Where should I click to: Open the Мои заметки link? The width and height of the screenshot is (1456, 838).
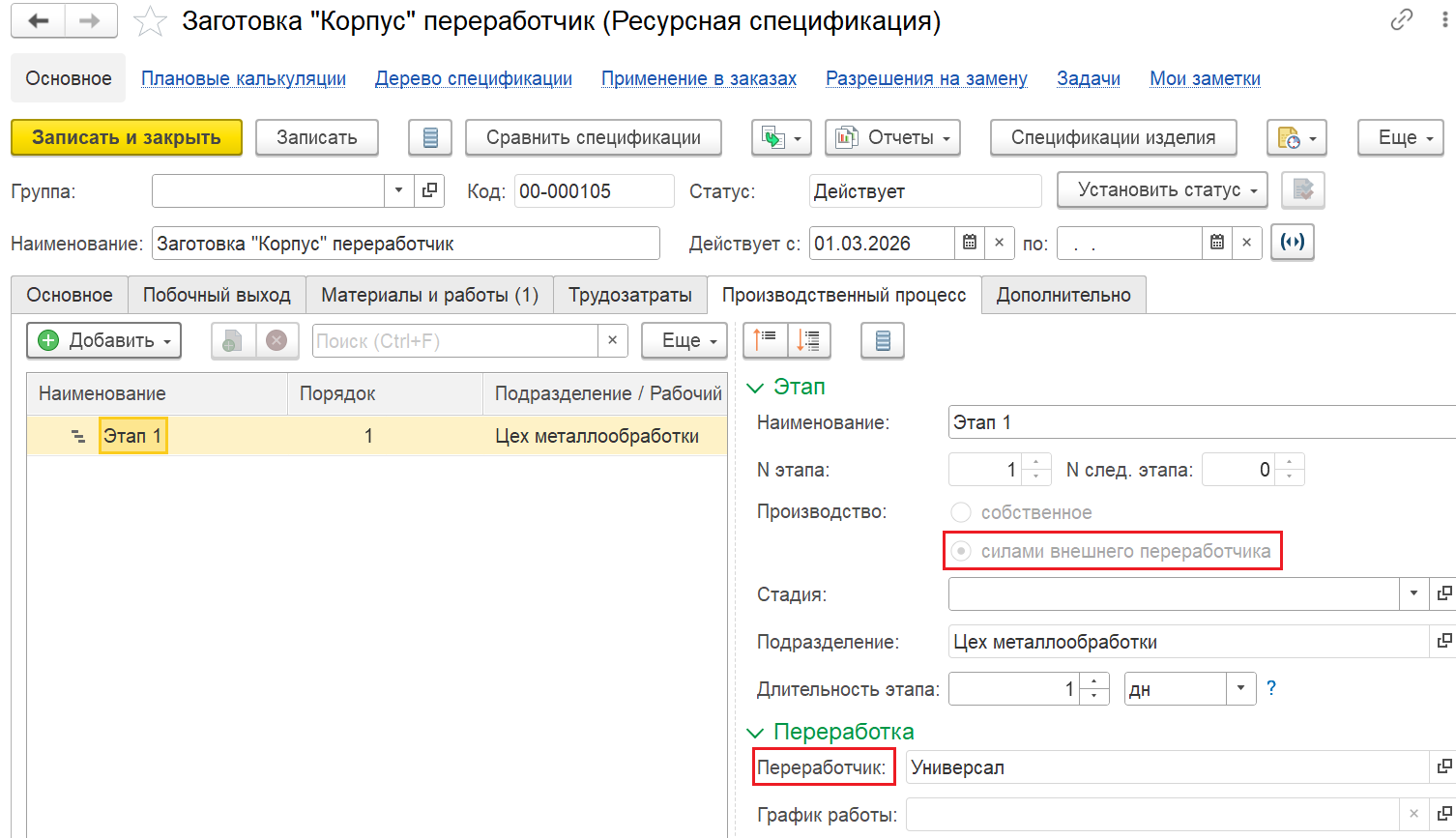[1205, 78]
